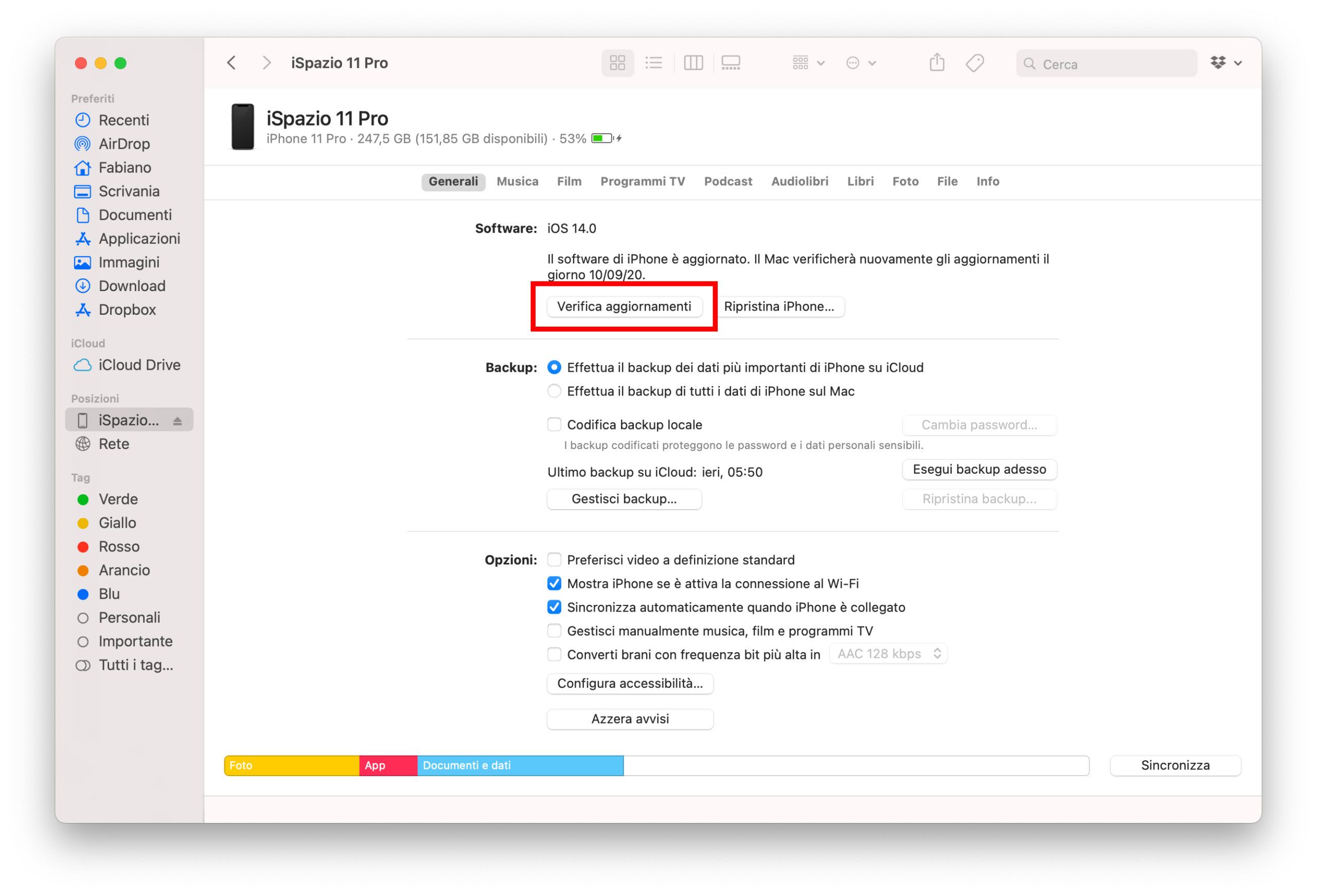This screenshot has height=896, width=1317.
Task: Switch to icon grid view
Action: click(x=617, y=63)
